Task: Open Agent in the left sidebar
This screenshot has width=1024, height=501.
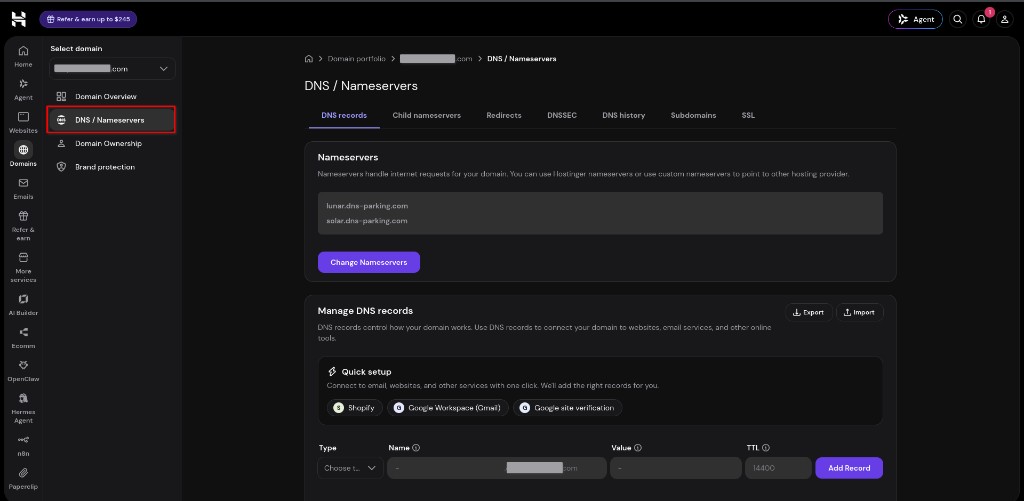Action: coord(24,89)
